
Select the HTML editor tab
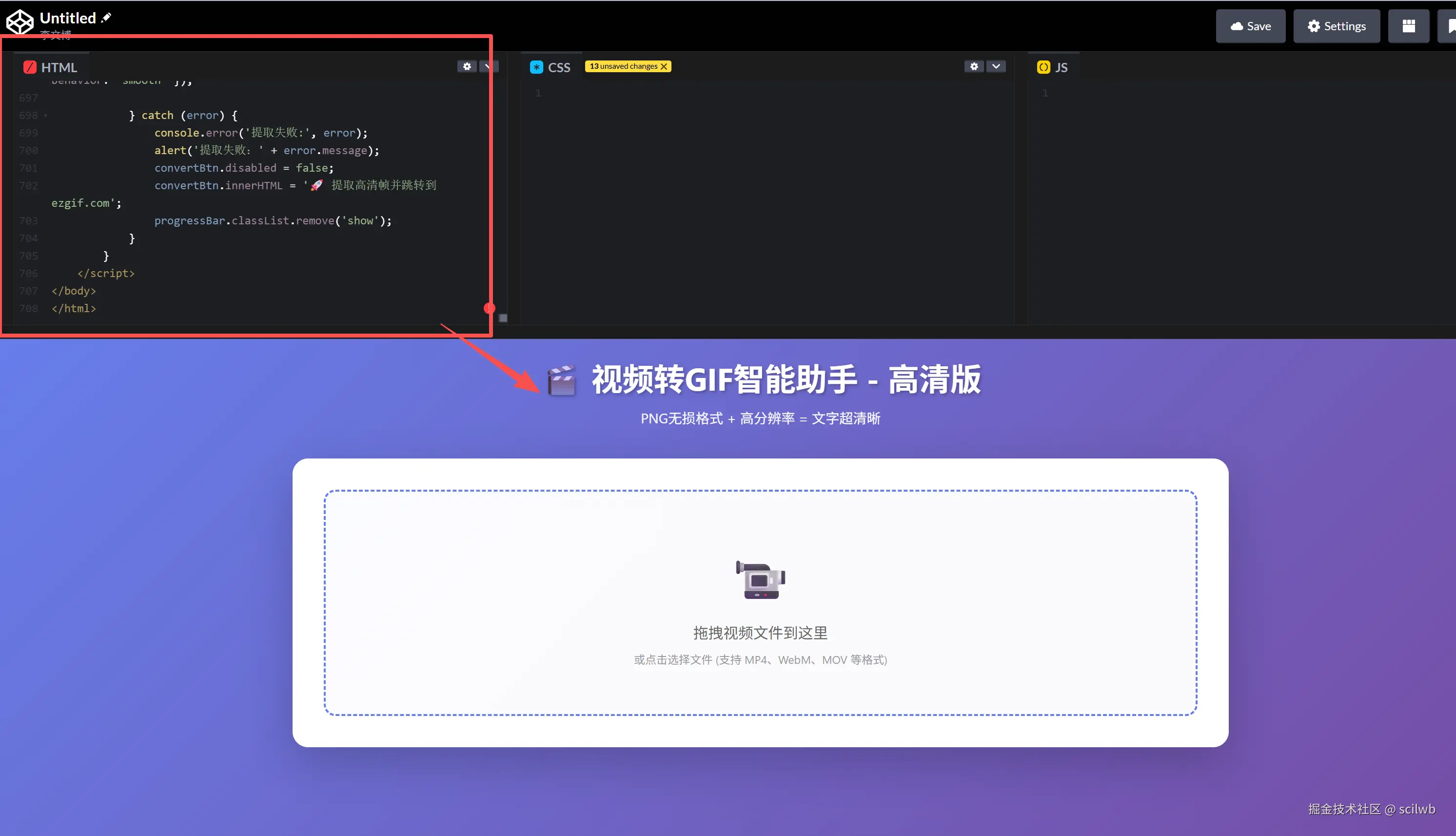tap(59, 67)
